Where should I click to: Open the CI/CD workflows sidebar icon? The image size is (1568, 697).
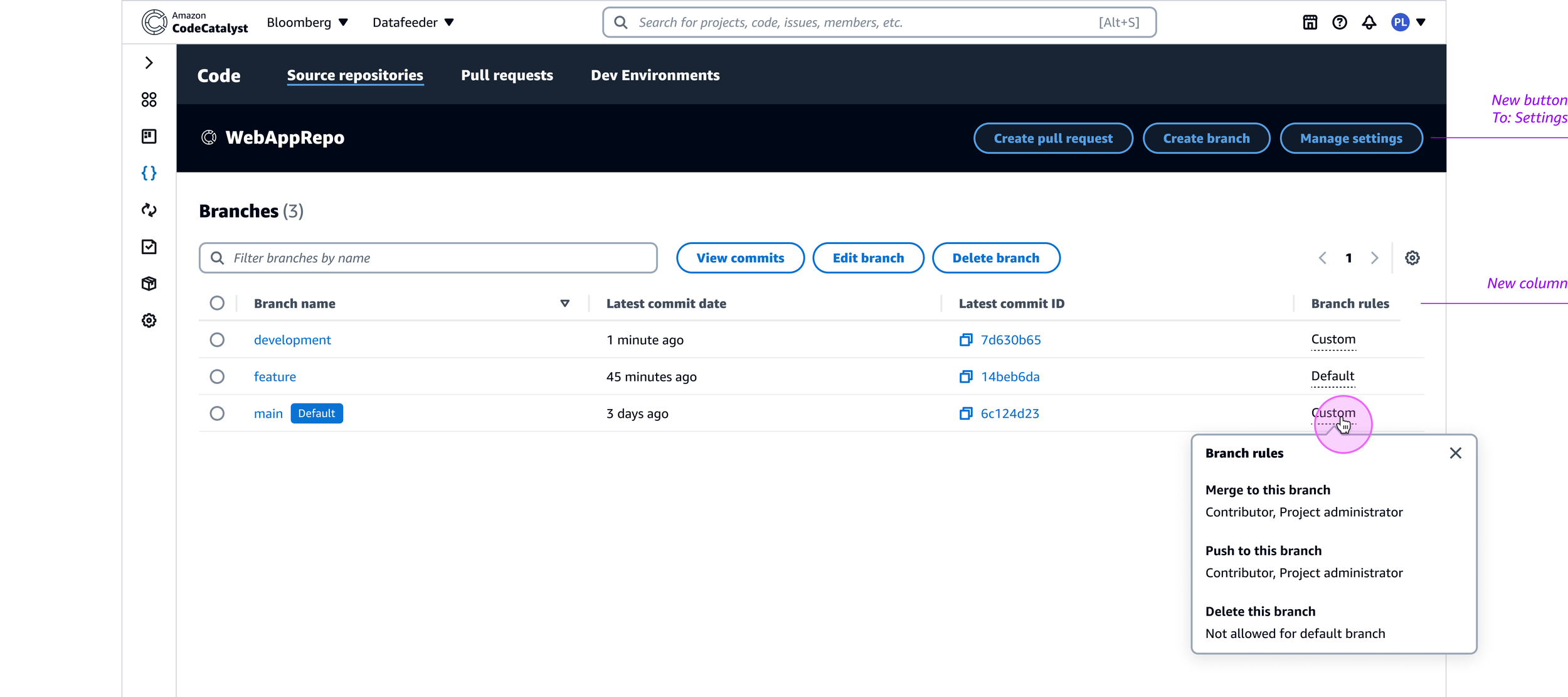tap(149, 210)
